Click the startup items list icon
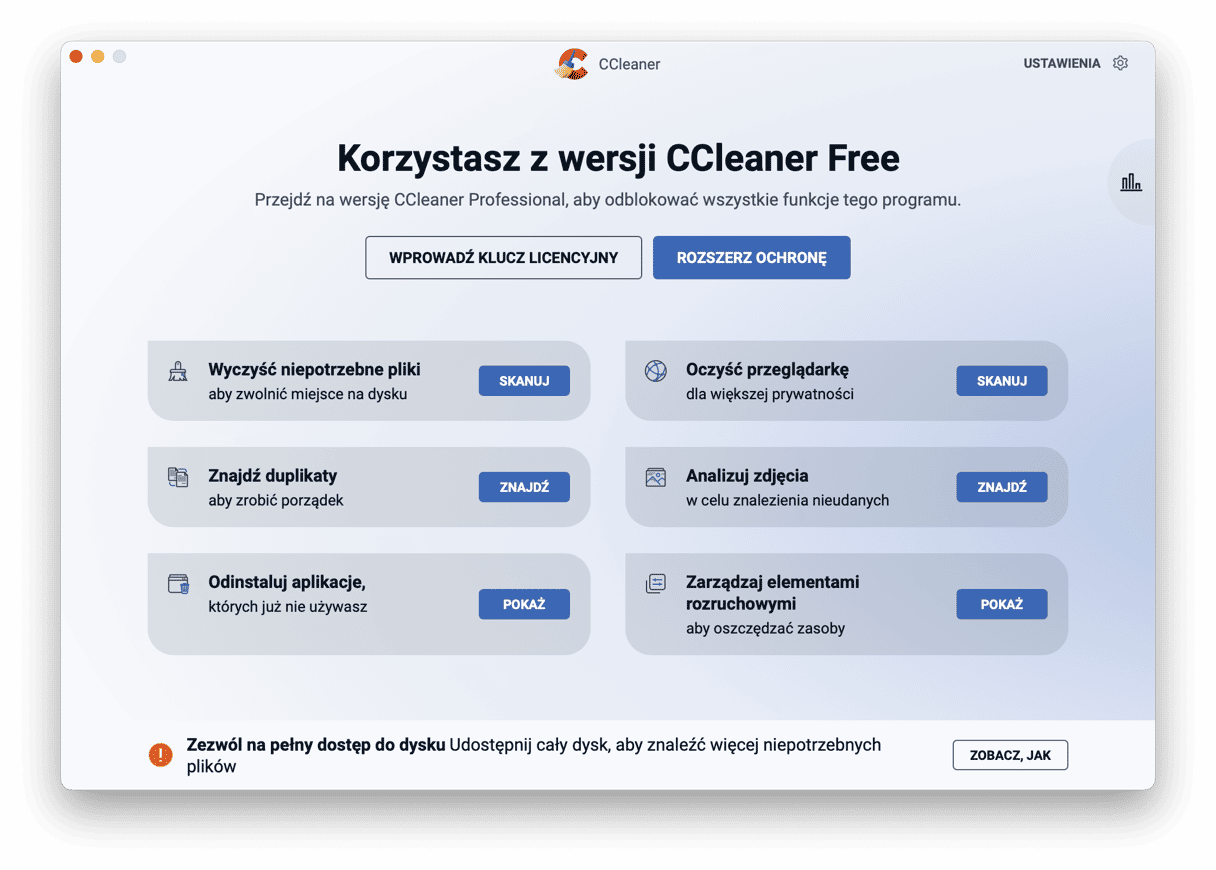 pos(655,584)
